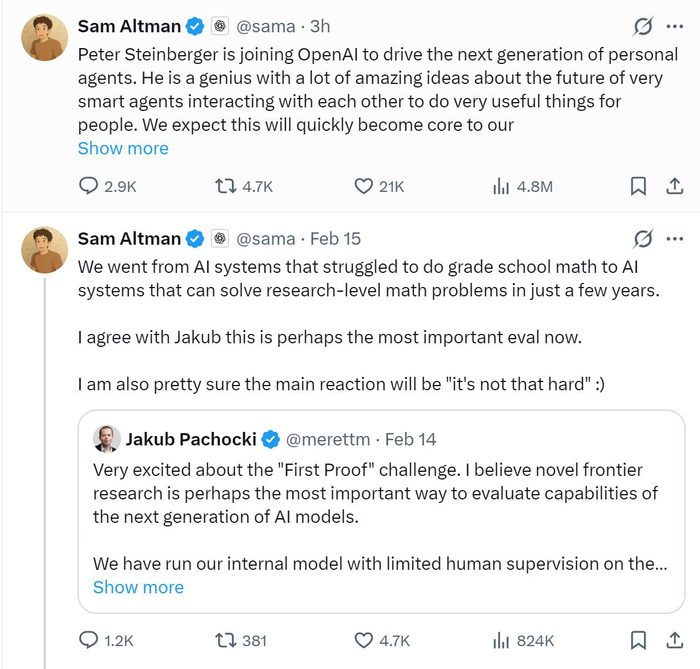Expand the first post with Show more
This screenshot has height=669, width=700.
pos(123,148)
